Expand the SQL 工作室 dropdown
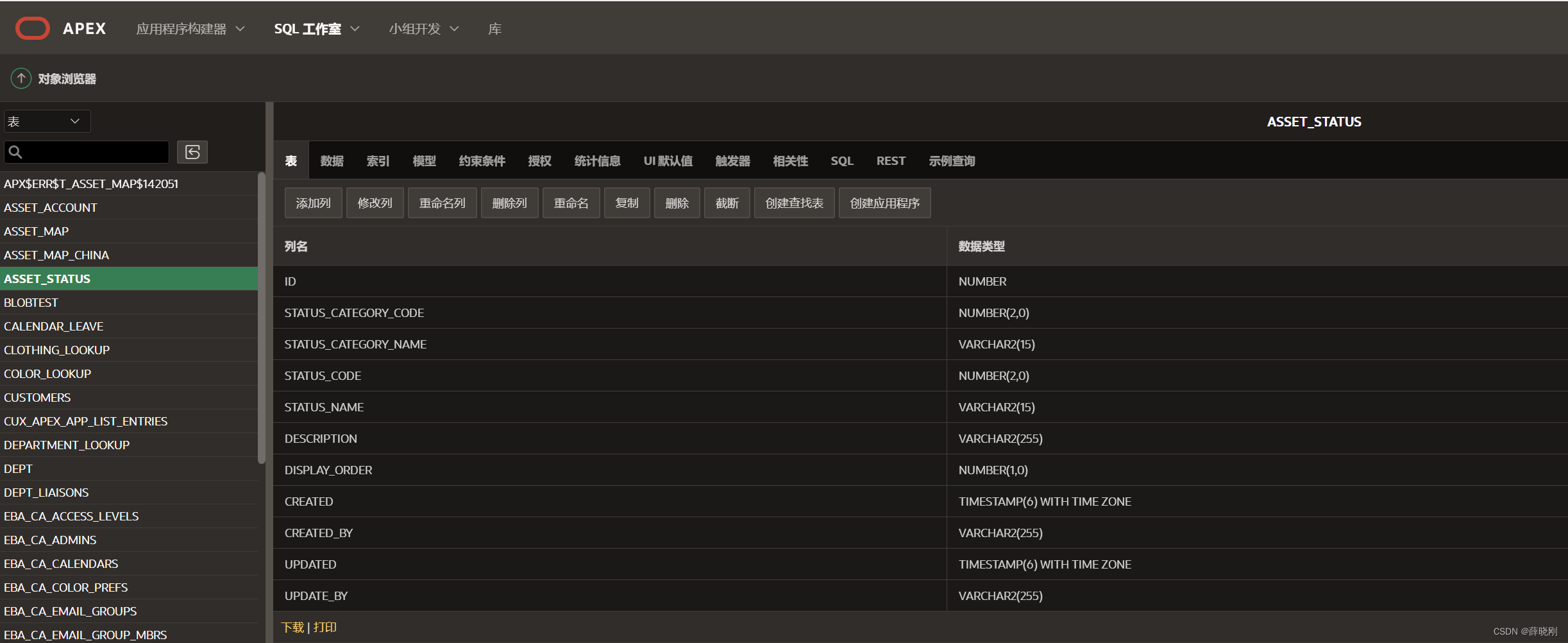Screen dimensions: 1568x643 coord(316,29)
